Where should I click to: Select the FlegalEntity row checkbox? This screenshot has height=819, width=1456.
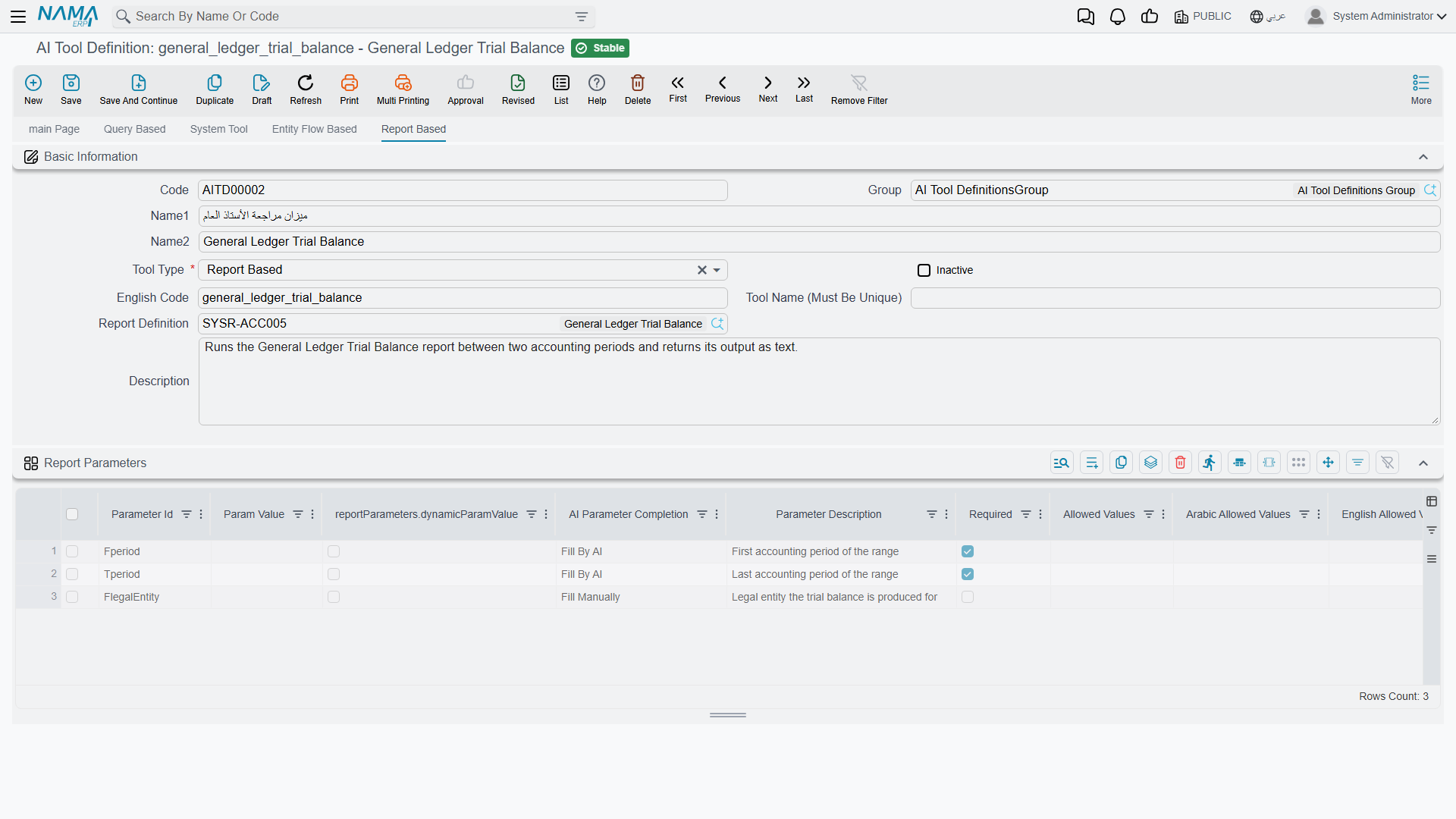[72, 597]
